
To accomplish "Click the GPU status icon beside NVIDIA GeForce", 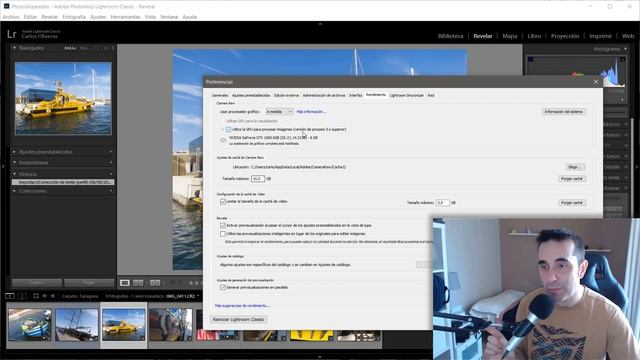I will pos(223,141).
